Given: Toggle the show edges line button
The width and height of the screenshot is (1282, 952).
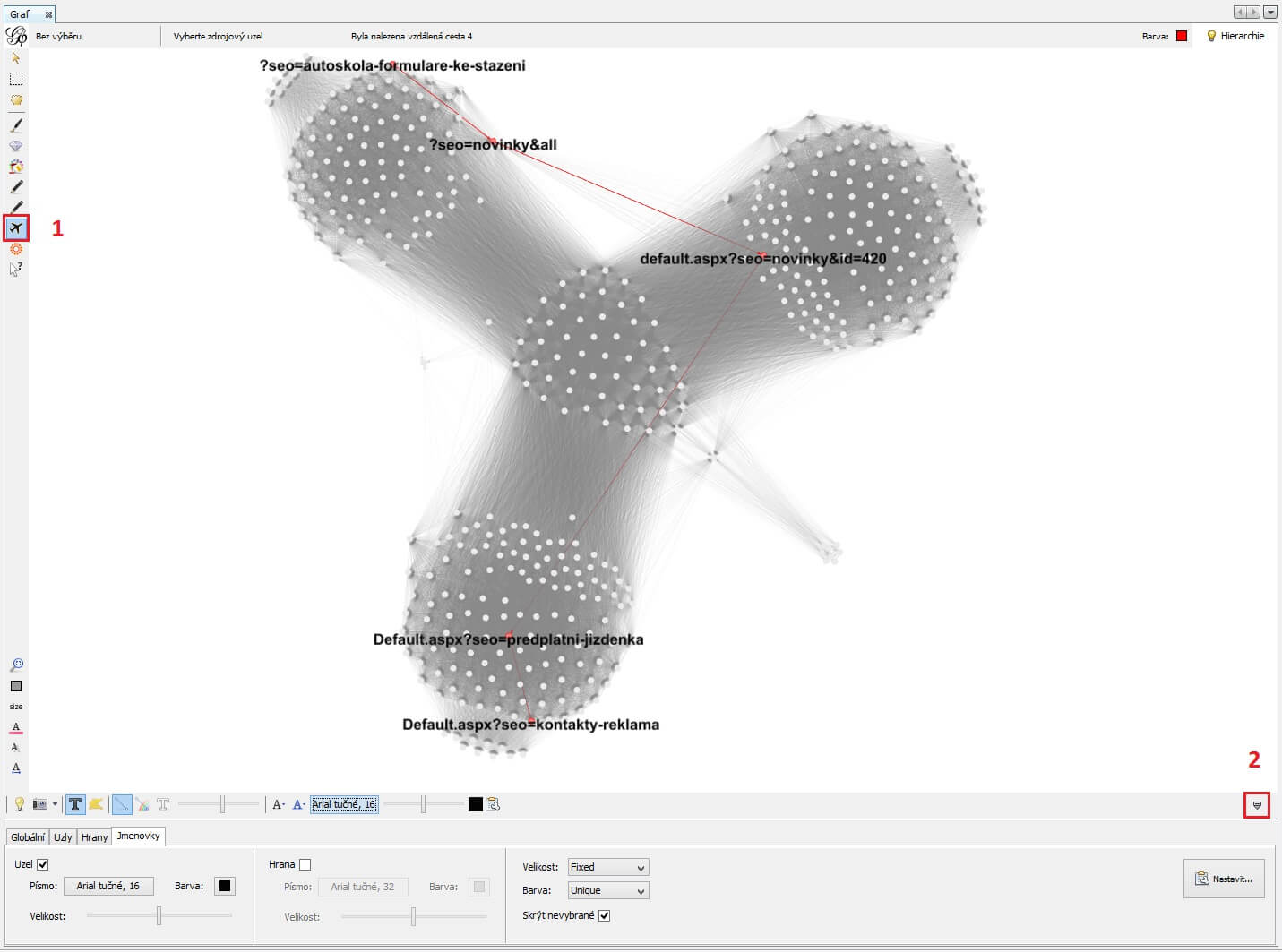Looking at the screenshot, I should coord(122,804).
